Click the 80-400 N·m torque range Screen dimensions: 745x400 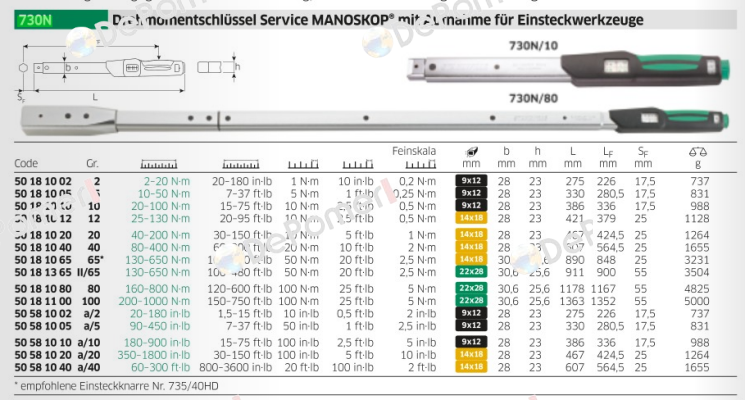coord(161,248)
